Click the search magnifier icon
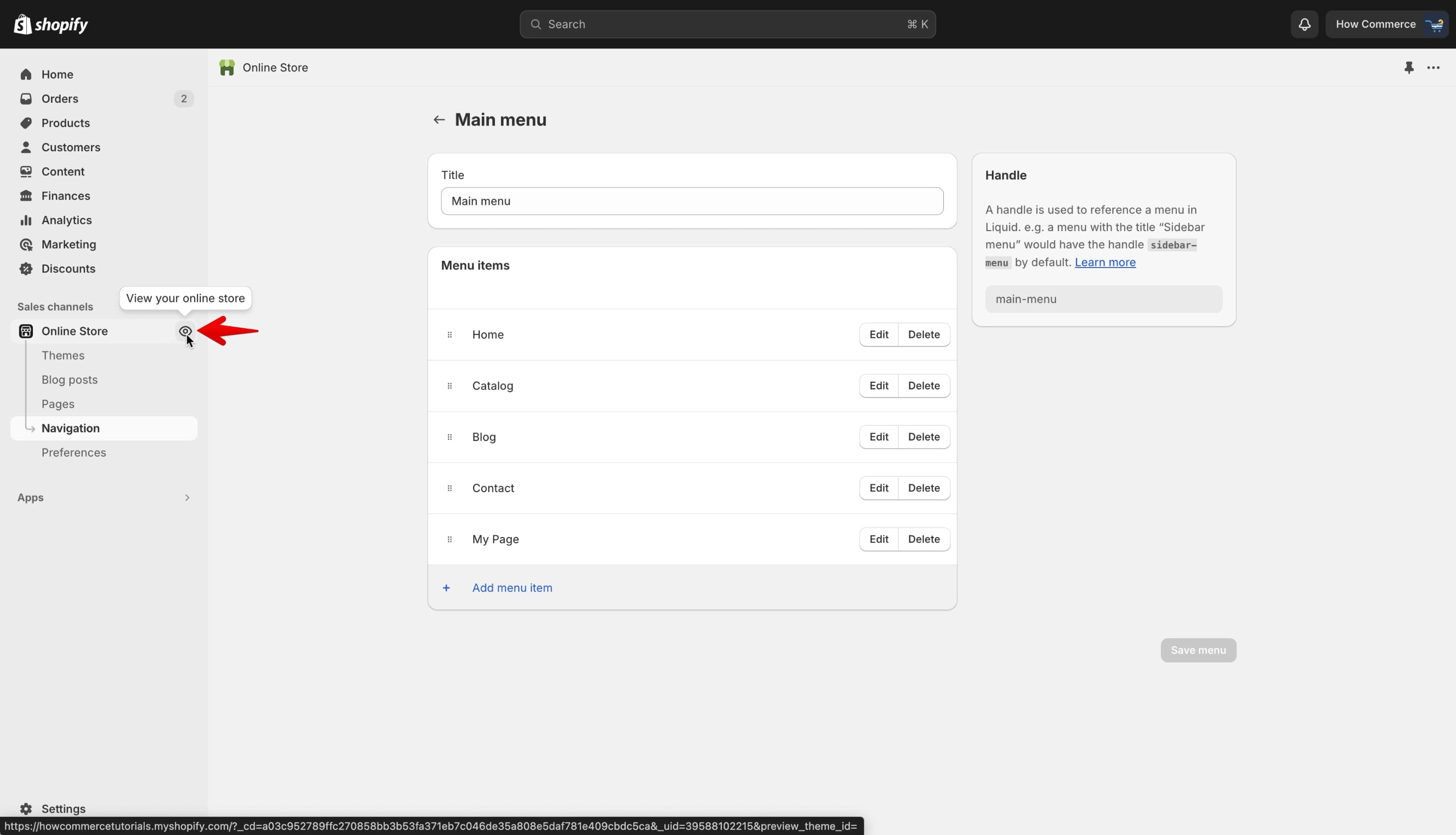The image size is (1456, 835). tap(535, 24)
